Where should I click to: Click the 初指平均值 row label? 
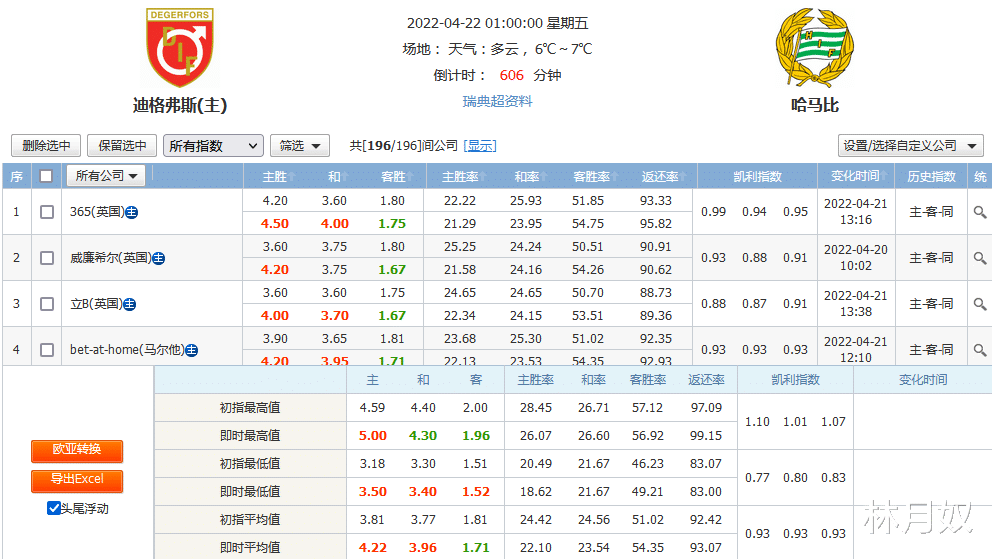[x=250, y=520]
